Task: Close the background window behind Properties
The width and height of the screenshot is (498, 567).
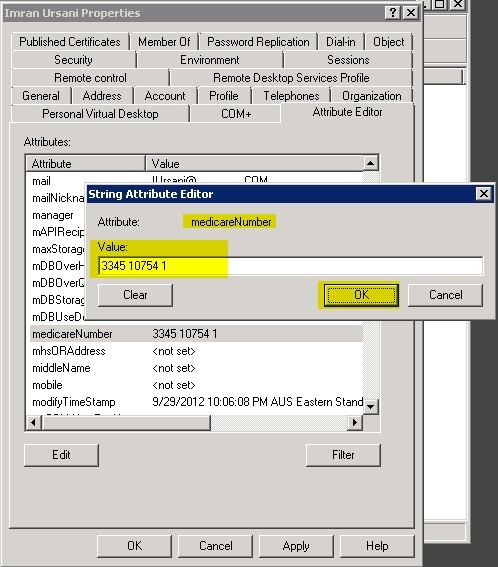Action: click(458, 4)
